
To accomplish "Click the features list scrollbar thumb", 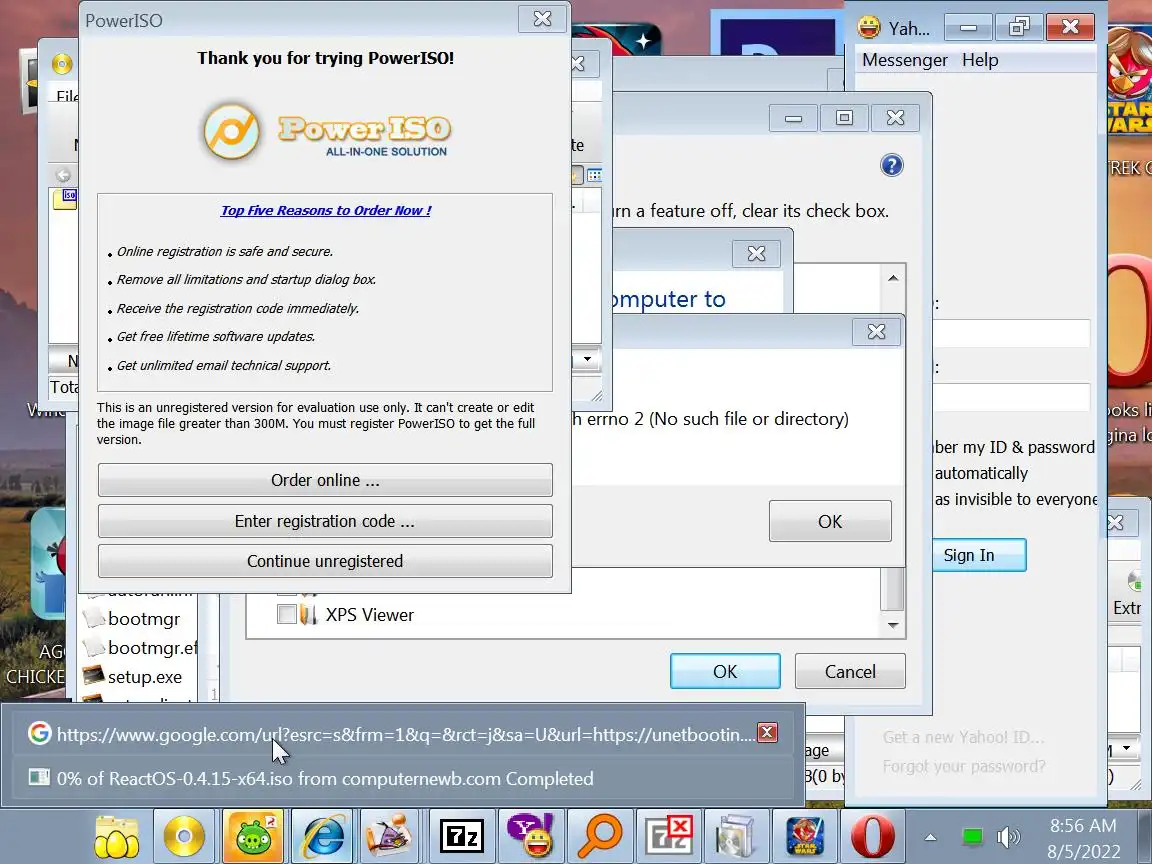I will pyautogui.click(x=893, y=589).
